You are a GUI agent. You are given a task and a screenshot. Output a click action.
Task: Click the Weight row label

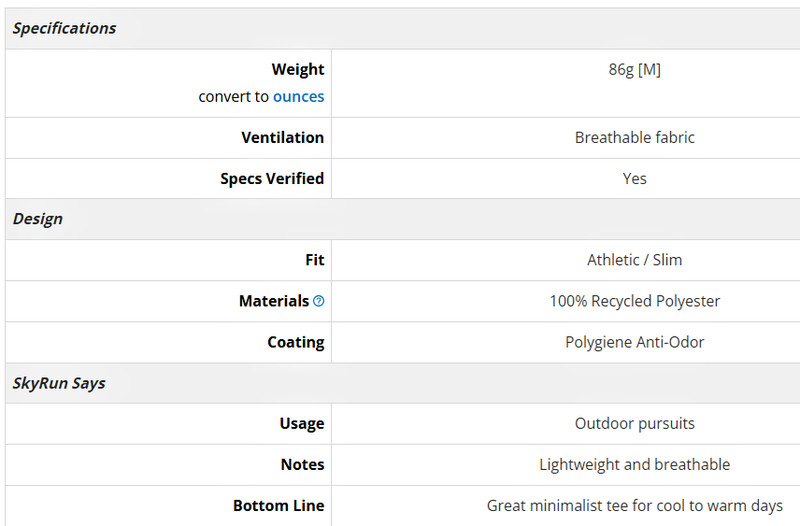point(298,69)
